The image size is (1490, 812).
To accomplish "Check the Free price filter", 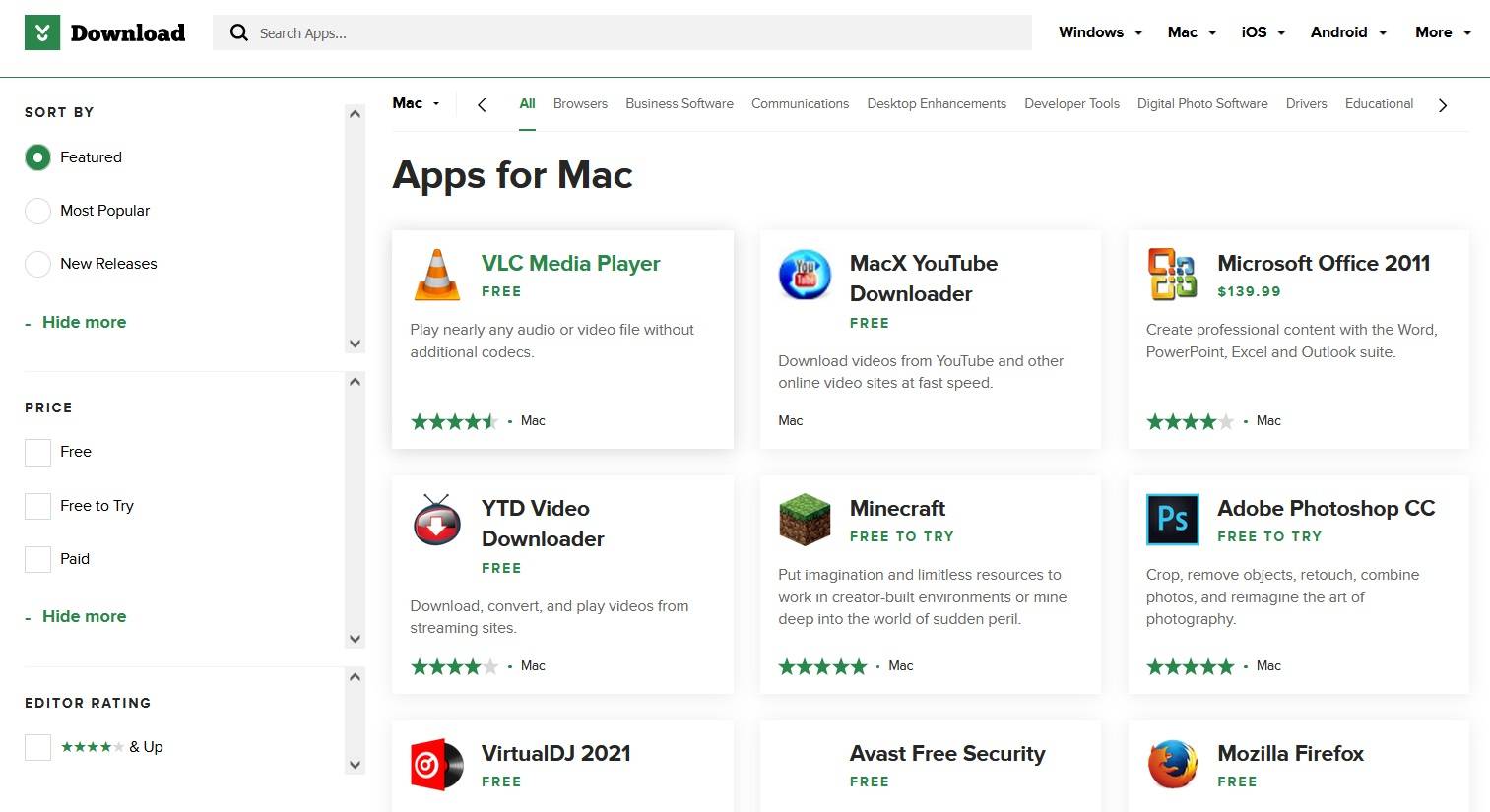I will pyautogui.click(x=37, y=452).
